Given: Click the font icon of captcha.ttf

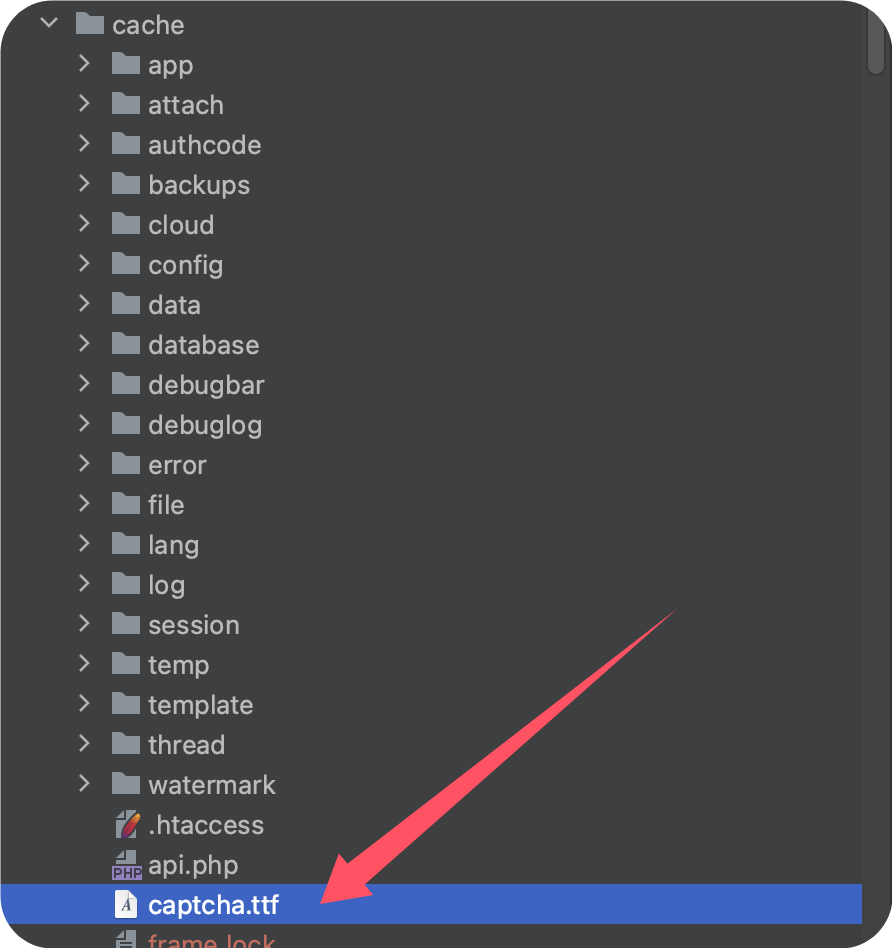Looking at the screenshot, I should pos(126,904).
